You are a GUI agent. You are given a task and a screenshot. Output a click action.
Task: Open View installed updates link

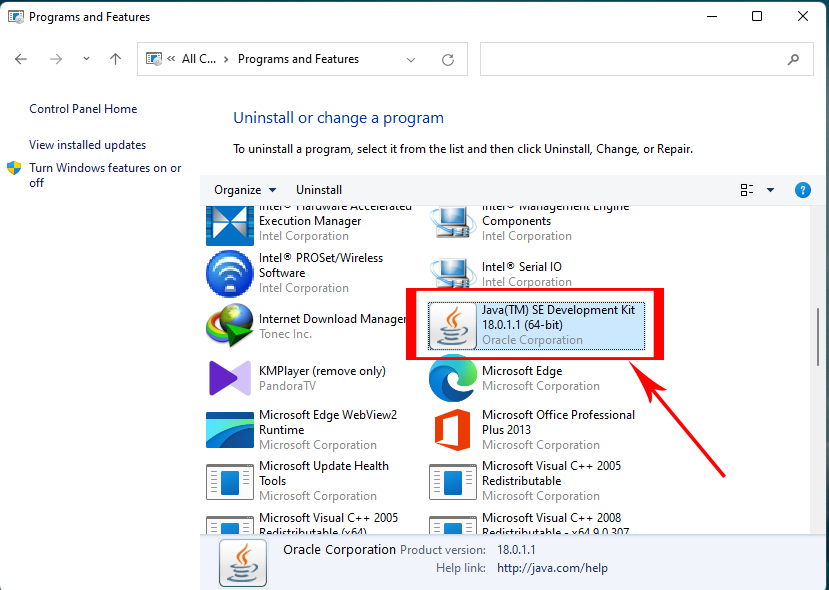pos(87,145)
